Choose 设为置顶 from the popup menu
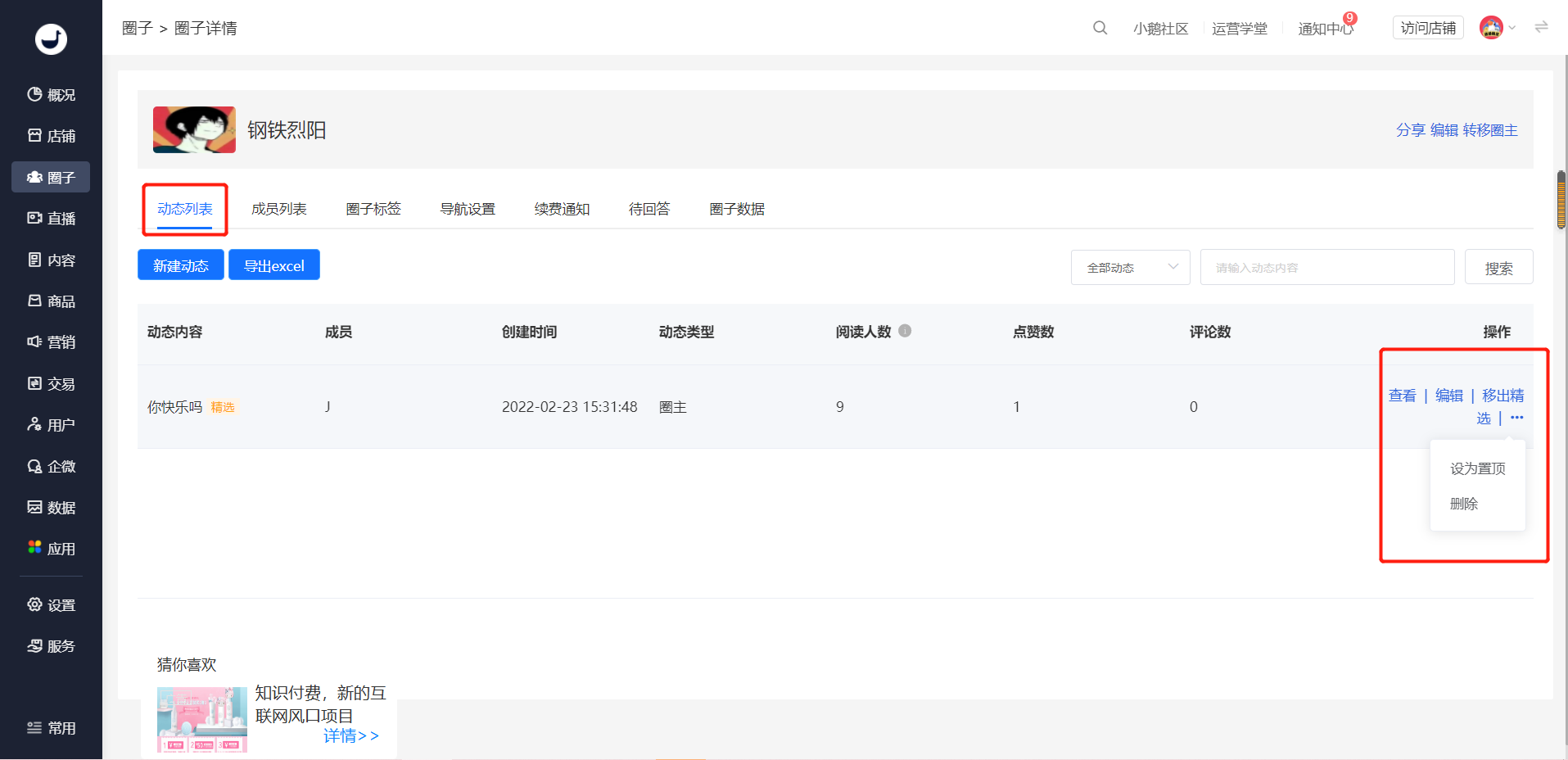This screenshot has height=760, width=1568. click(1478, 468)
